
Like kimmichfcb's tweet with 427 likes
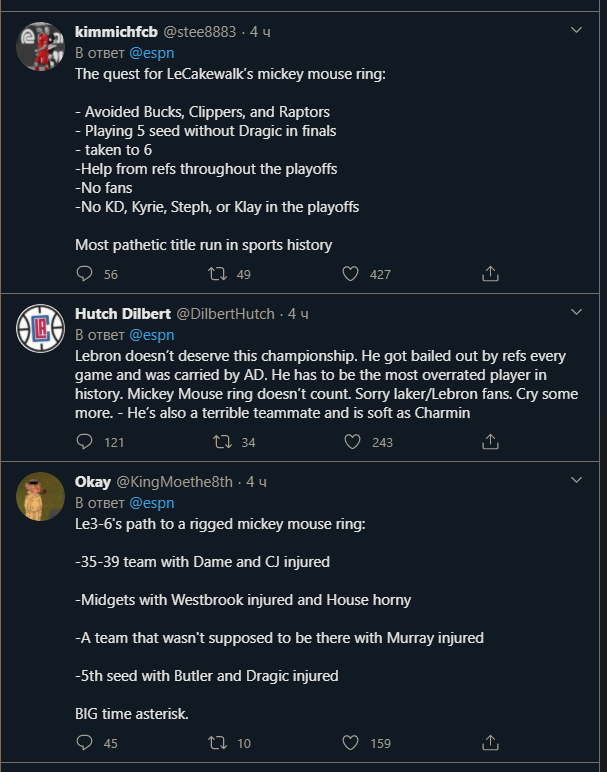click(x=351, y=273)
